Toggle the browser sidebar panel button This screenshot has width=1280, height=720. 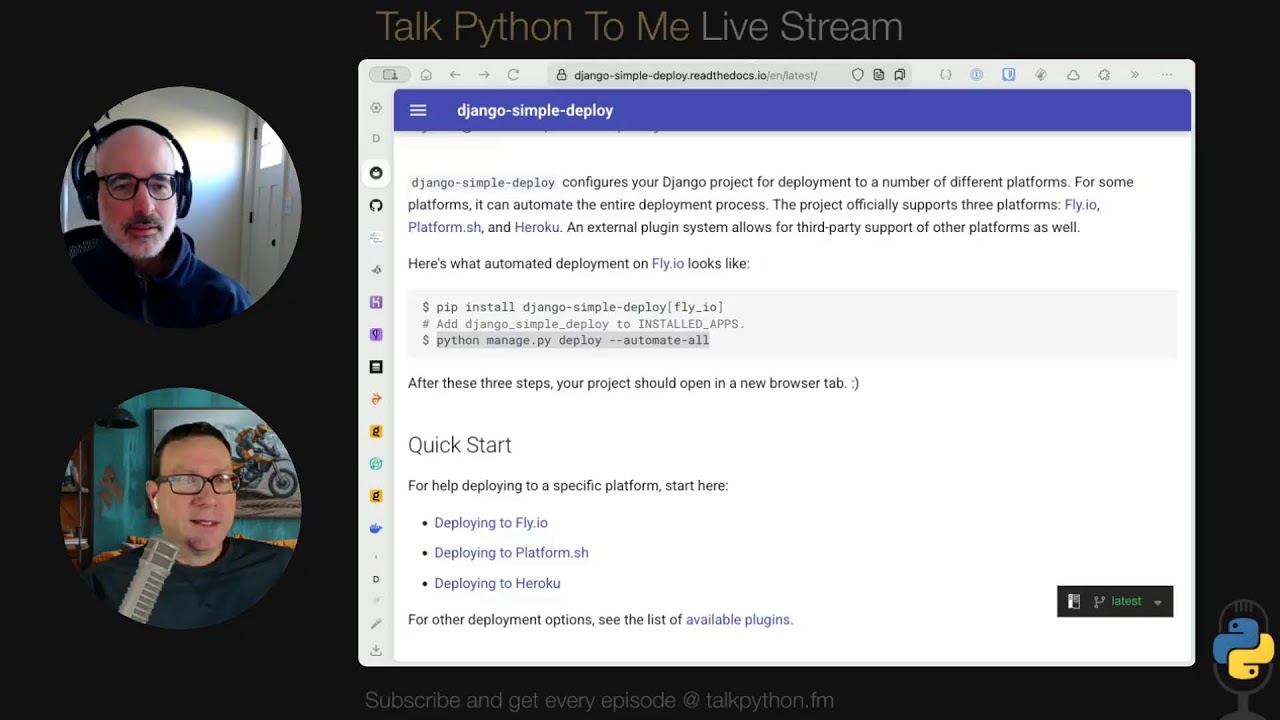click(x=390, y=75)
